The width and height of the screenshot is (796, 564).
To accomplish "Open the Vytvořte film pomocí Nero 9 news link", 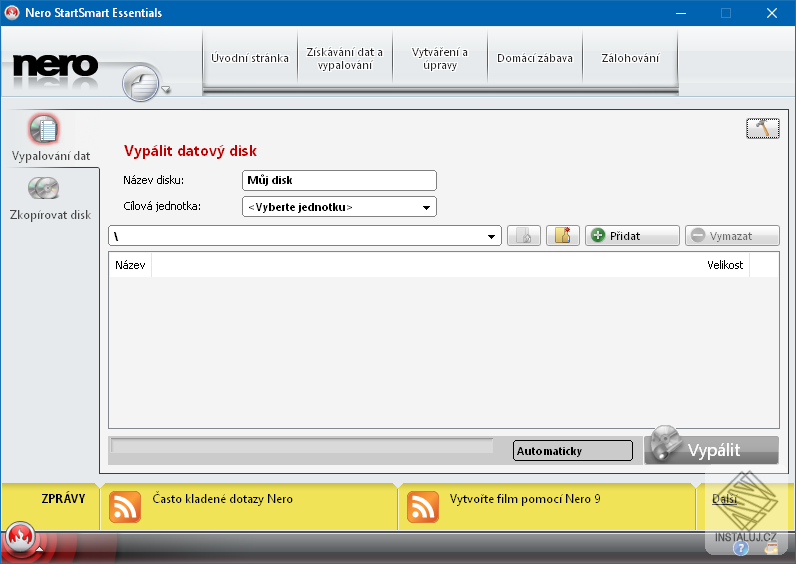I will pos(525,499).
